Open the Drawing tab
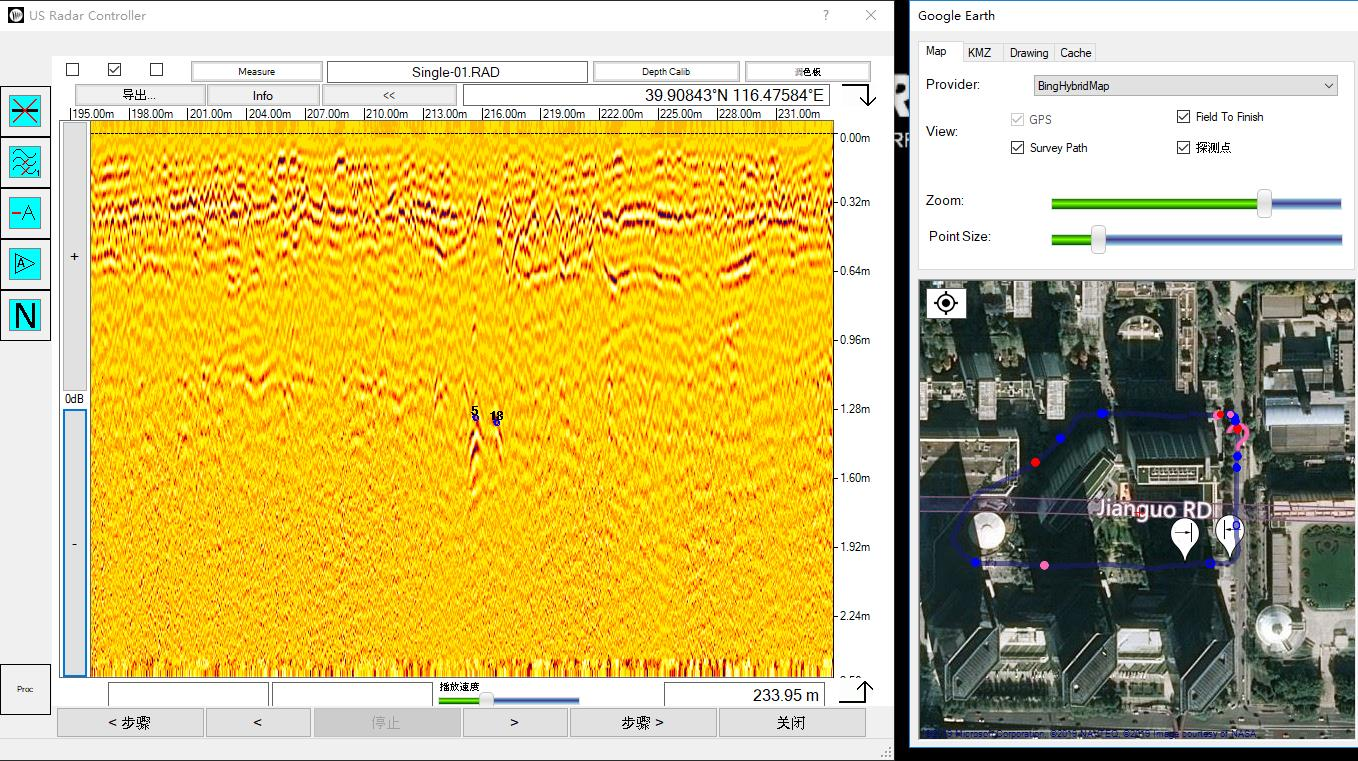The height and width of the screenshot is (761, 1358). point(1028,53)
